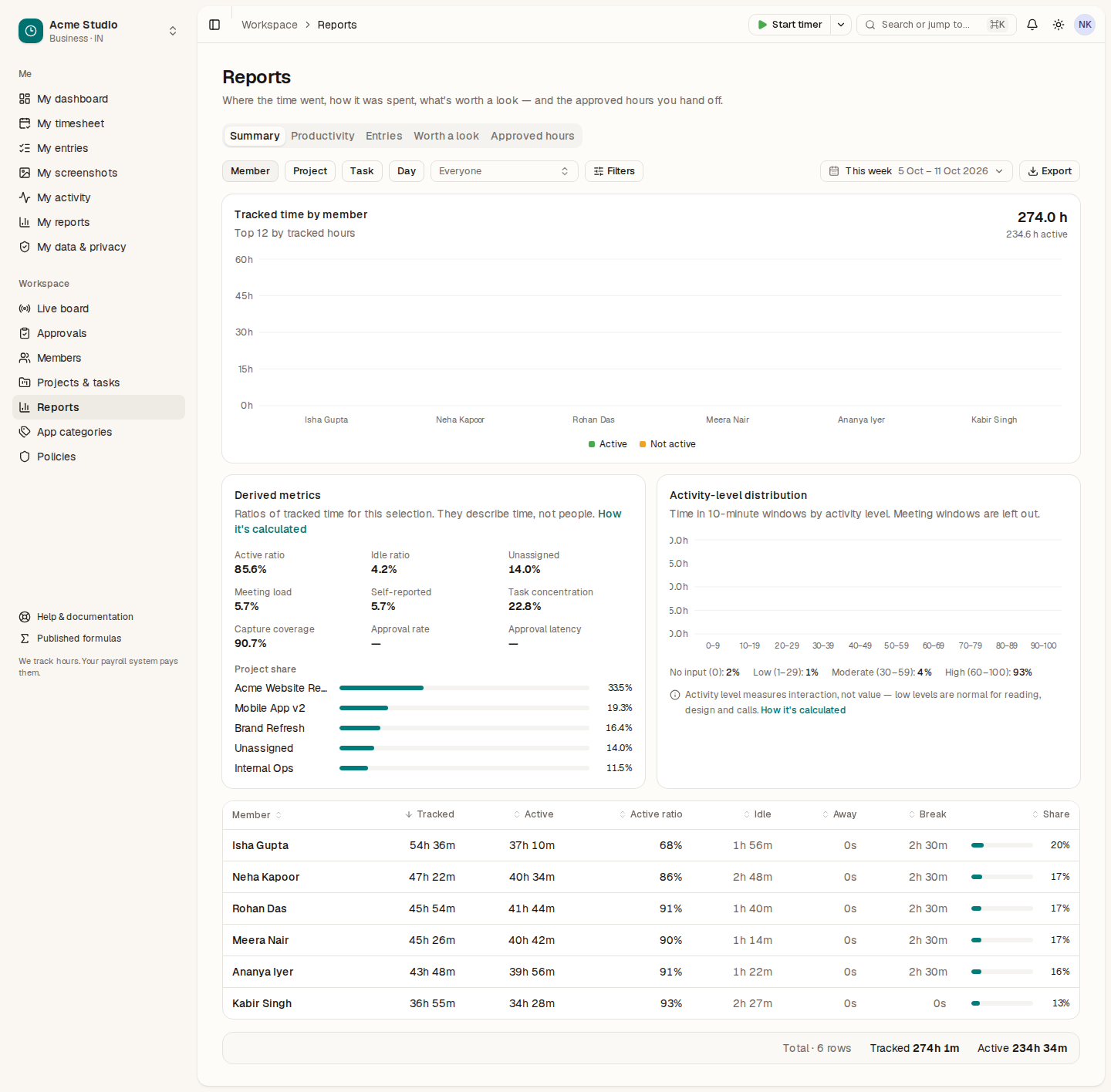The width and height of the screenshot is (1111, 1092).
Task: Open Projects & tasks
Action: (99, 383)
